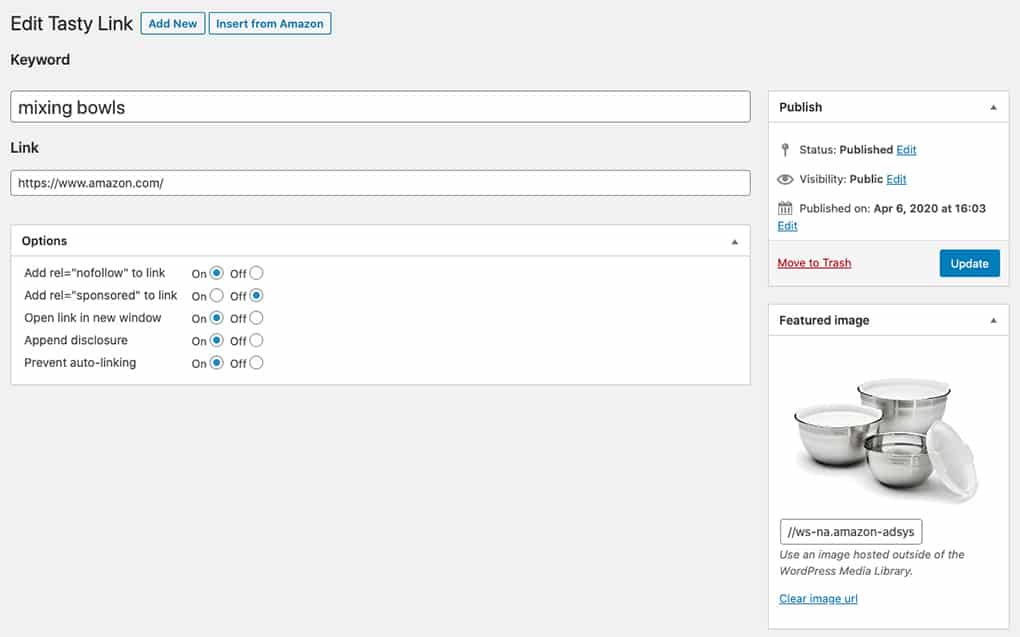Click Clear image url link
Screen dimensions: 1020x637
tap(818, 599)
